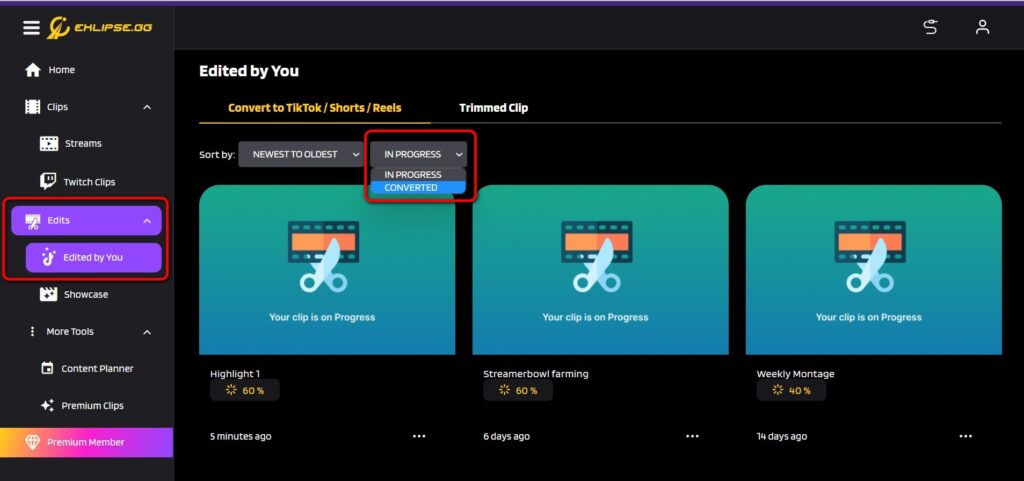Open options menu for Highlight 1

pos(419,436)
